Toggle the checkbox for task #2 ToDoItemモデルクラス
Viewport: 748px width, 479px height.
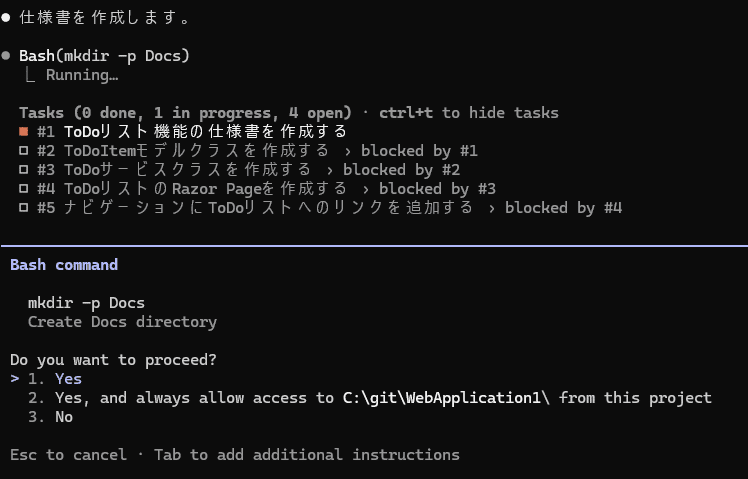click(23, 151)
